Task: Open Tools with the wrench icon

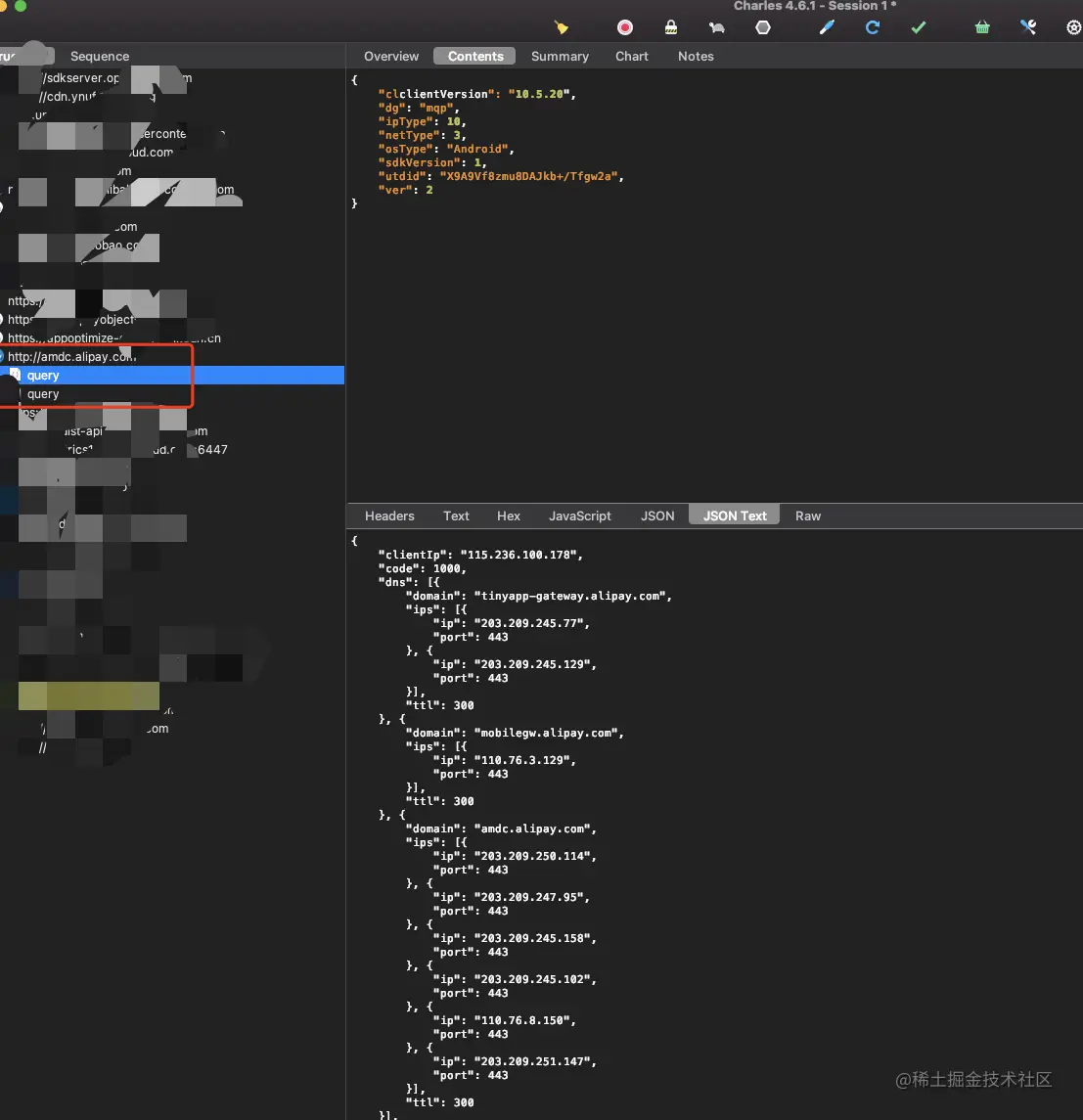Action: coord(1028,27)
